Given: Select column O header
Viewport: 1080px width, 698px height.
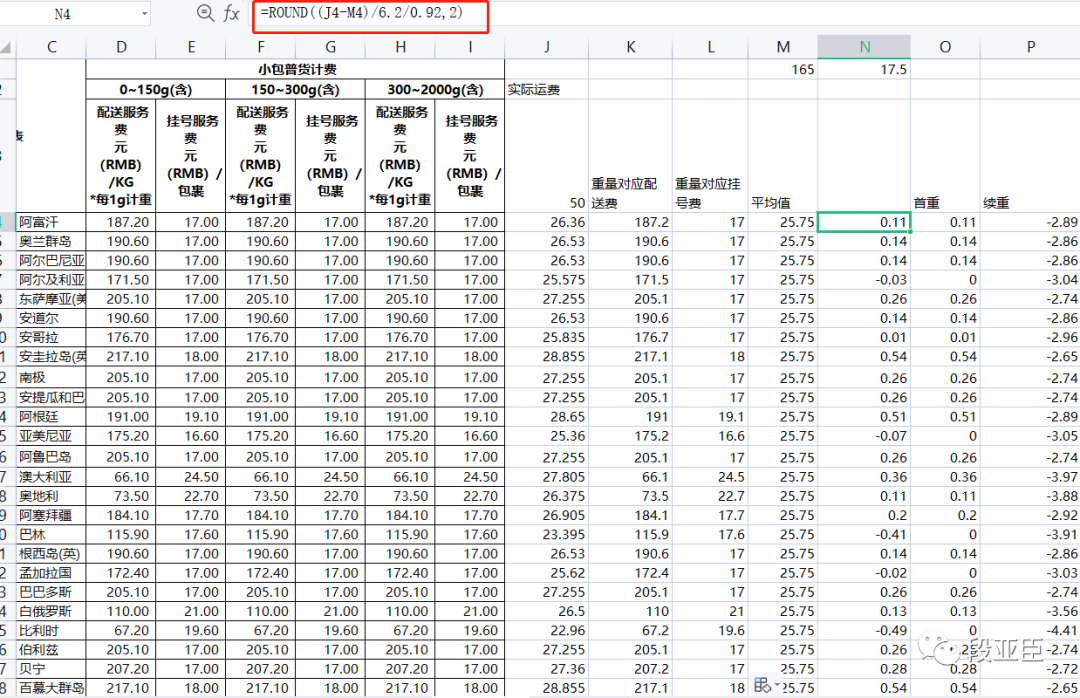Looking at the screenshot, I should [945, 47].
